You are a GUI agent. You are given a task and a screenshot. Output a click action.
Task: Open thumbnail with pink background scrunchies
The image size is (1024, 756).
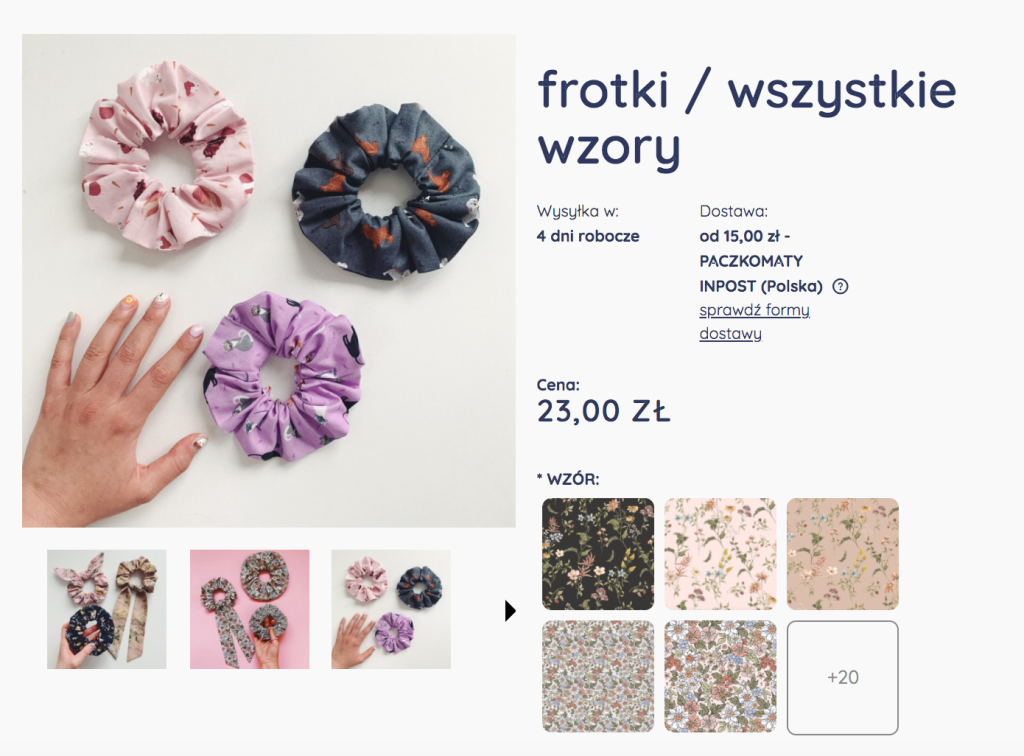click(x=249, y=609)
